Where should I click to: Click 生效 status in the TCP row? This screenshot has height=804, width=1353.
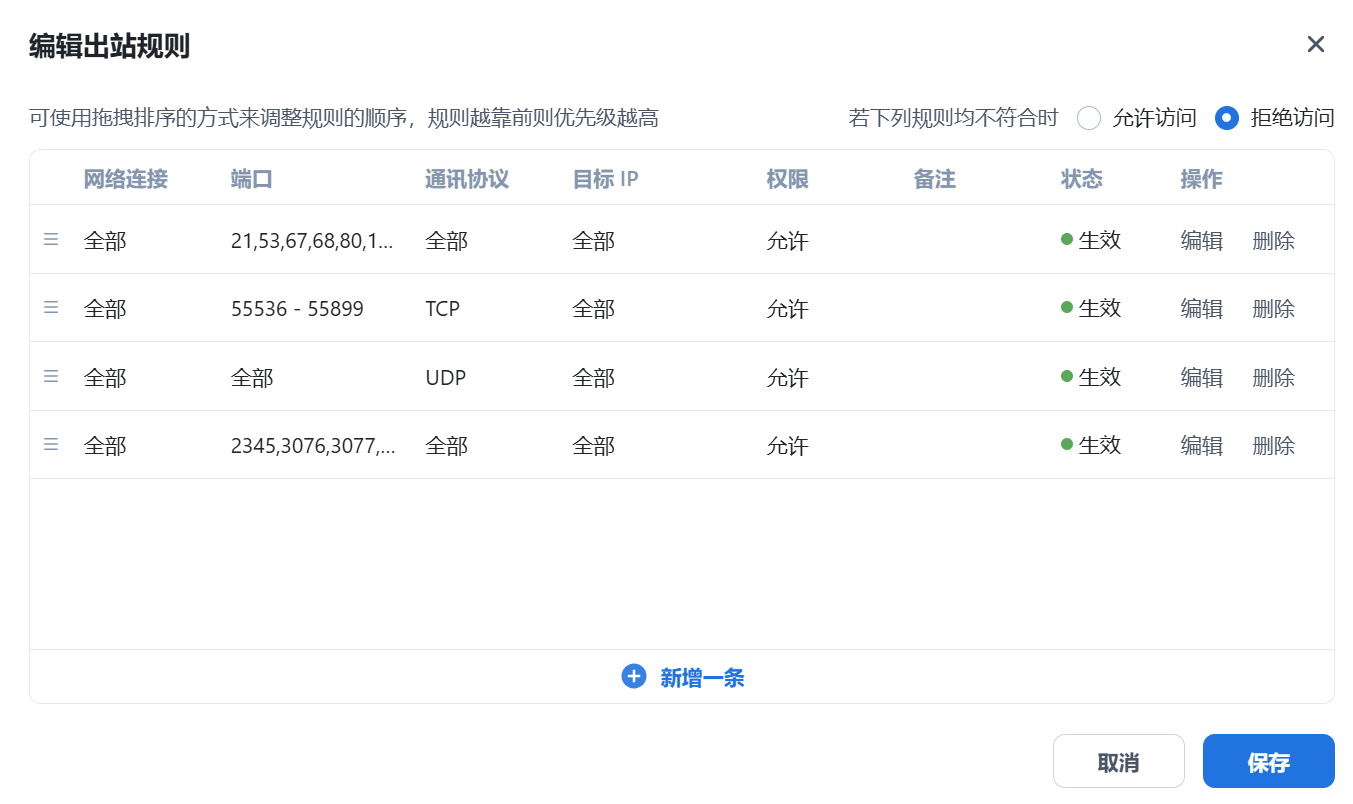pyautogui.click(x=1091, y=308)
